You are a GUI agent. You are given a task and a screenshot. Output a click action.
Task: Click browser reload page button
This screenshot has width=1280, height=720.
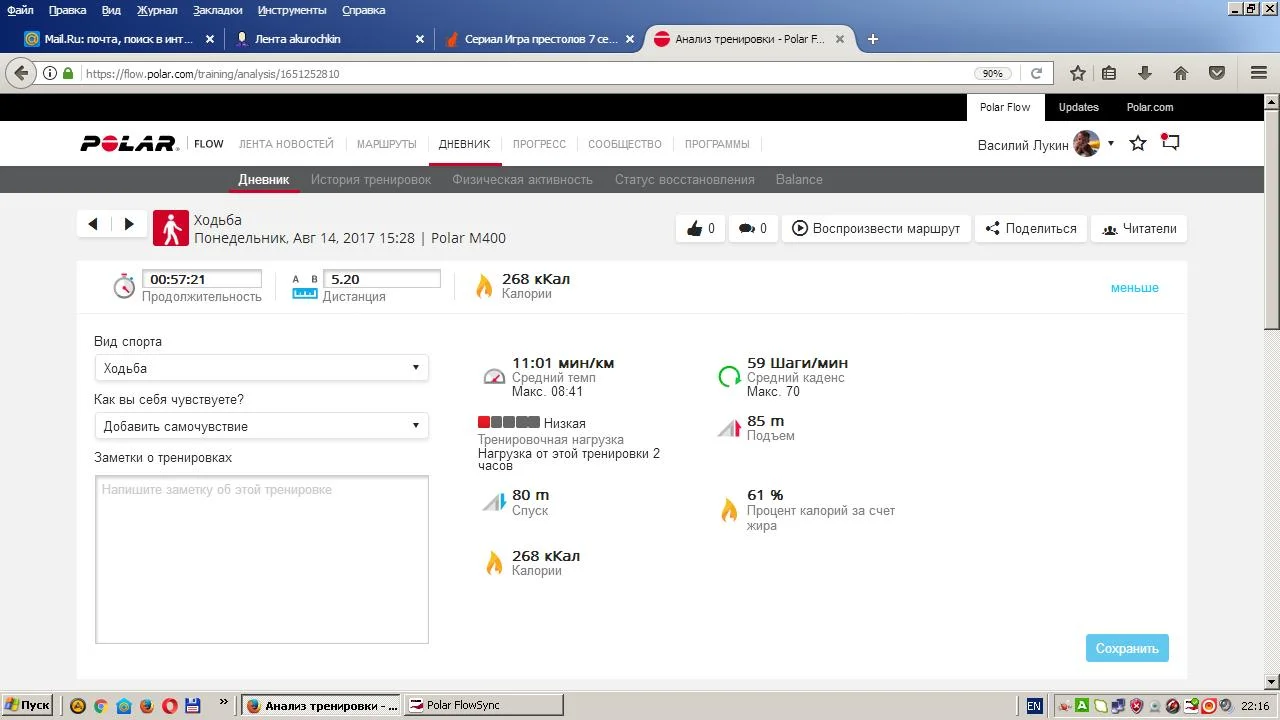[x=1037, y=73]
